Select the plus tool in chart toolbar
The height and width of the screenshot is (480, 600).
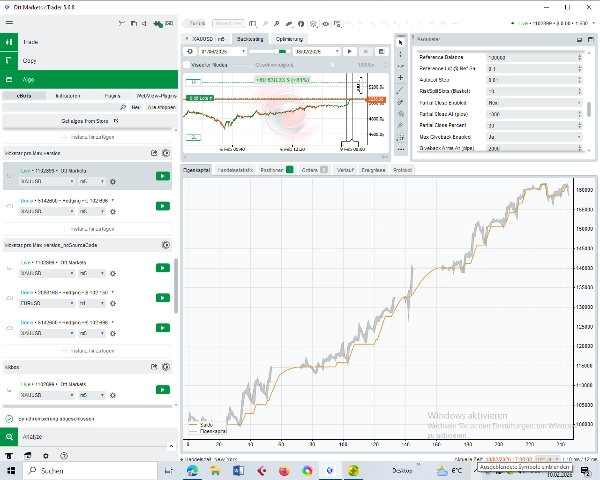point(401,78)
